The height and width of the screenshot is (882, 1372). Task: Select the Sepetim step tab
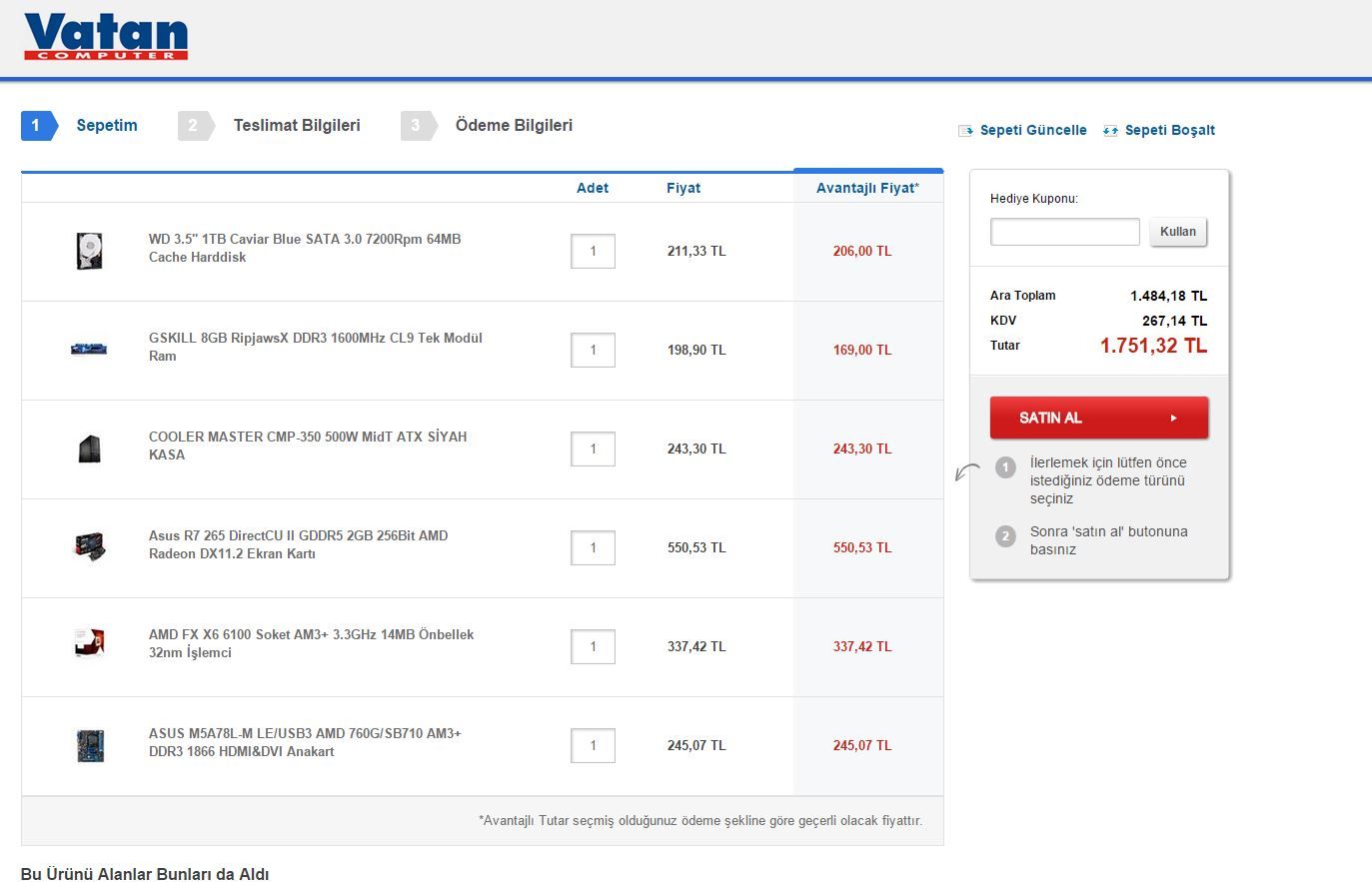(x=107, y=125)
